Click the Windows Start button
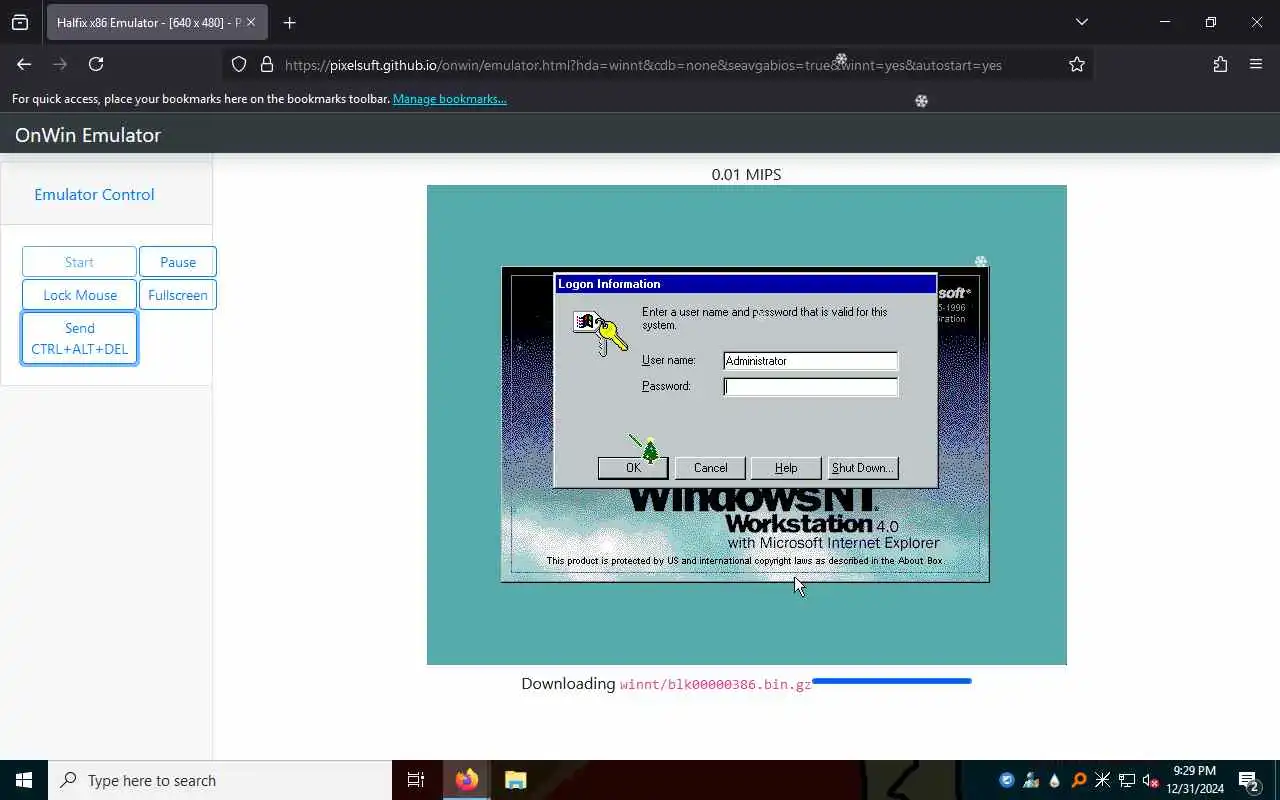Viewport: 1280px width, 800px height. [24, 780]
